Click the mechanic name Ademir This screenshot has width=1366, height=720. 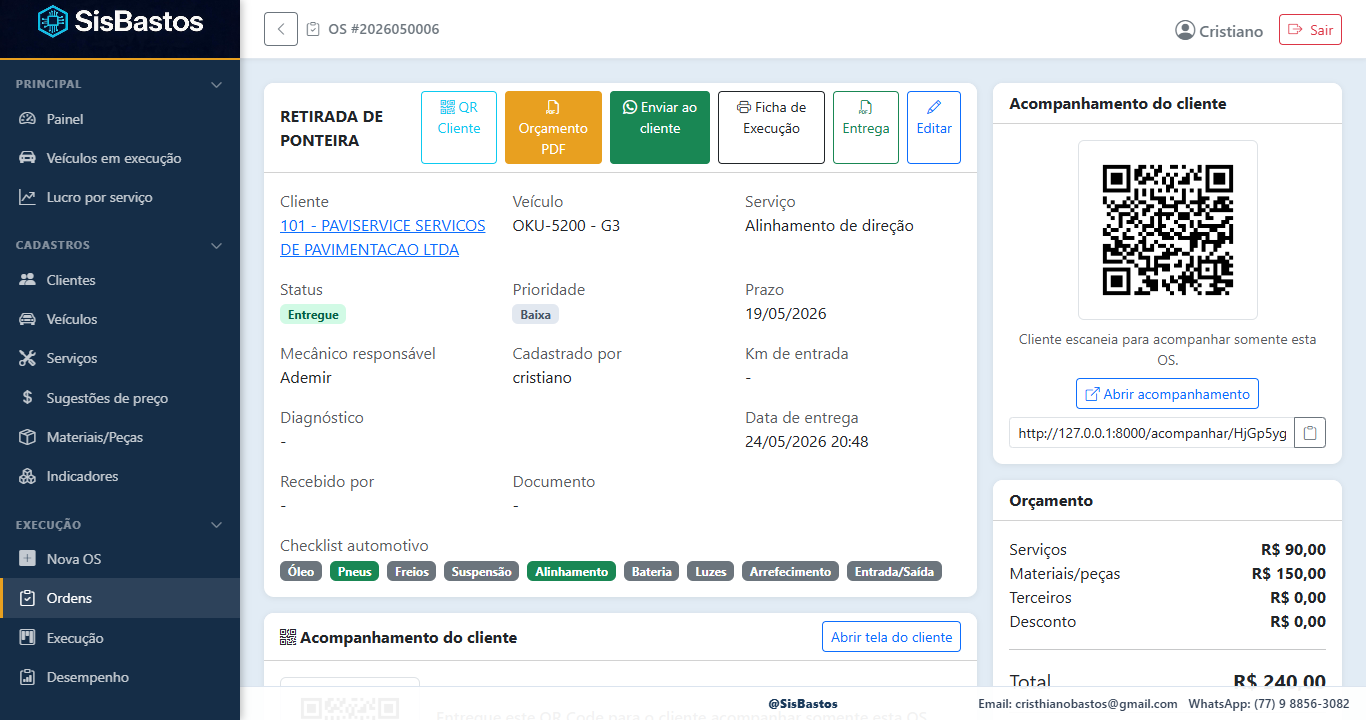point(306,378)
